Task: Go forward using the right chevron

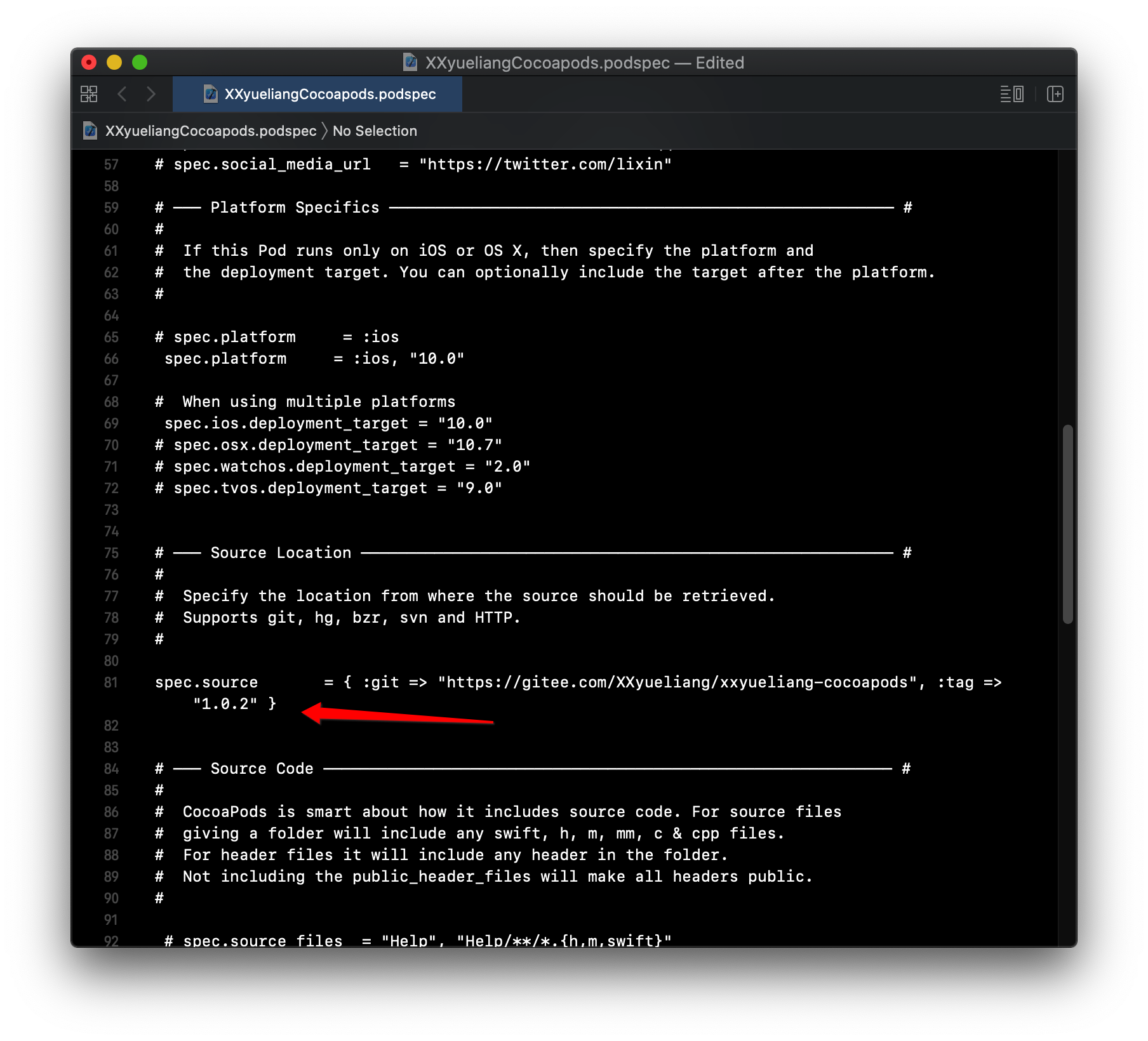Action: pyautogui.click(x=151, y=94)
